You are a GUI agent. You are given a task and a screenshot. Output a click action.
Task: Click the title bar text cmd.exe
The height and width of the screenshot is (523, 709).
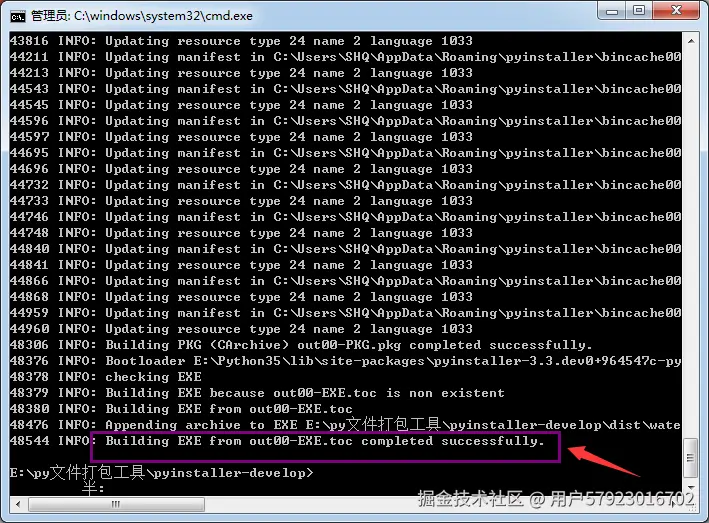(x=229, y=16)
